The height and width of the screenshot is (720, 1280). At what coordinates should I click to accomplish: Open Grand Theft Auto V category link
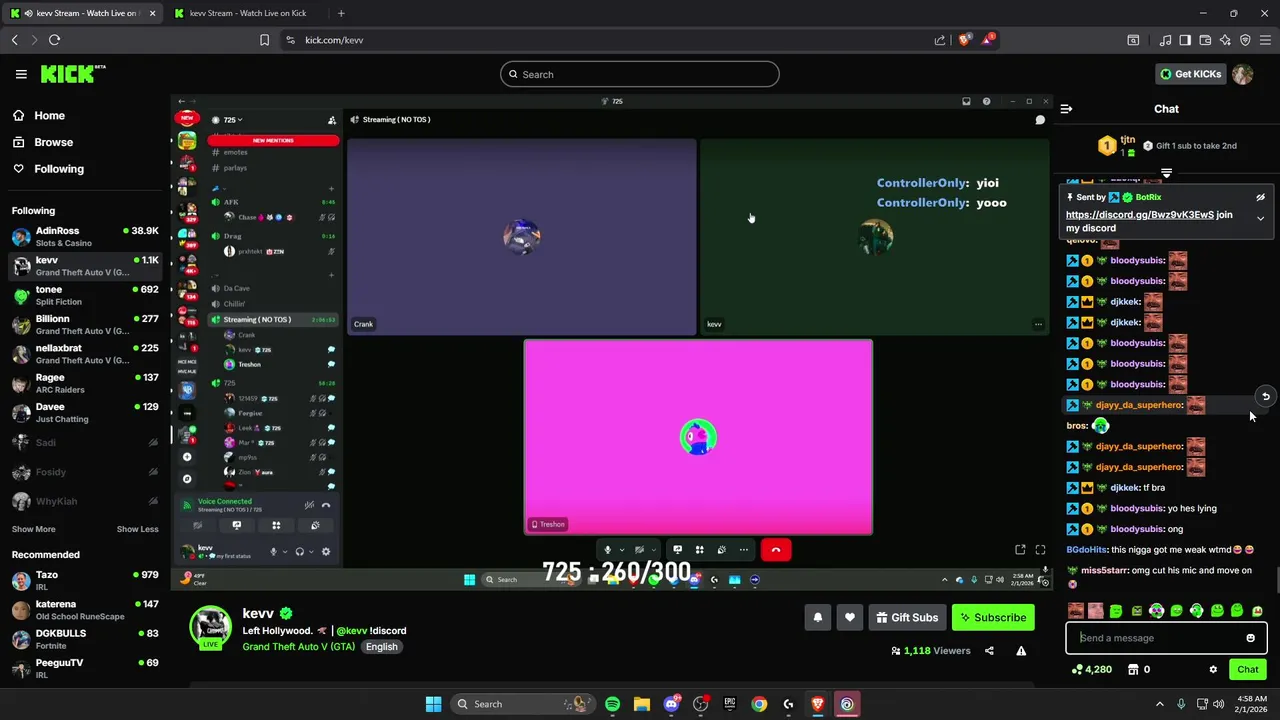pyautogui.click(x=298, y=647)
